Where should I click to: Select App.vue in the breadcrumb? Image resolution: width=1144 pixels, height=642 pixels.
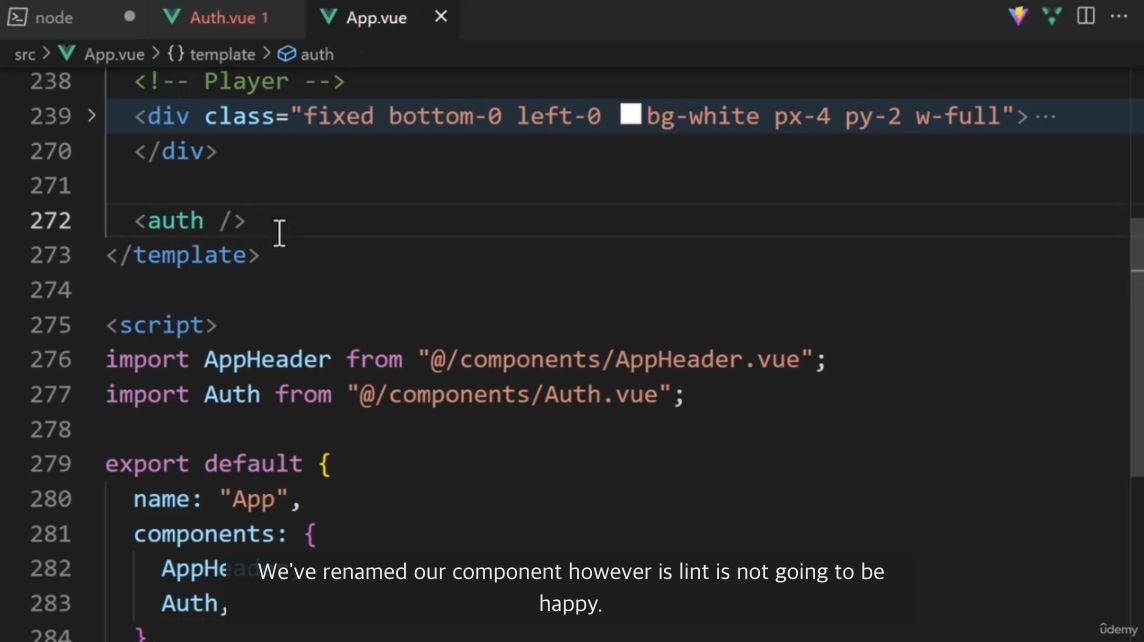point(114,54)
